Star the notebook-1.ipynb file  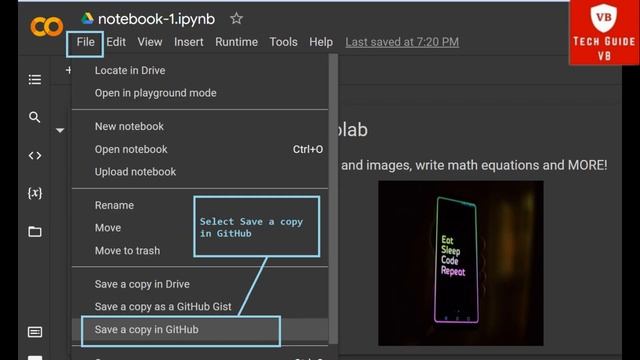(x=236, y=18)
